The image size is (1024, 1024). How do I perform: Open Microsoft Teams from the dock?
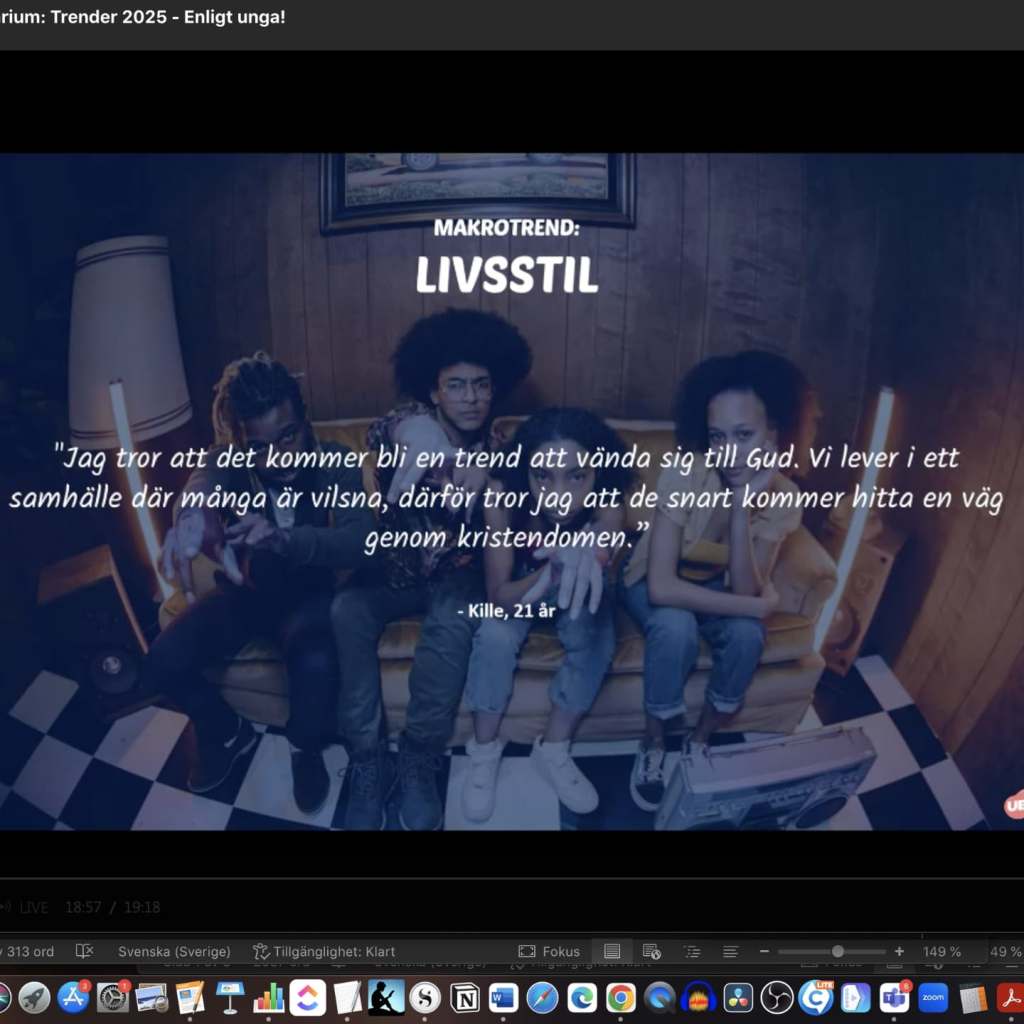tap(894, 997)
